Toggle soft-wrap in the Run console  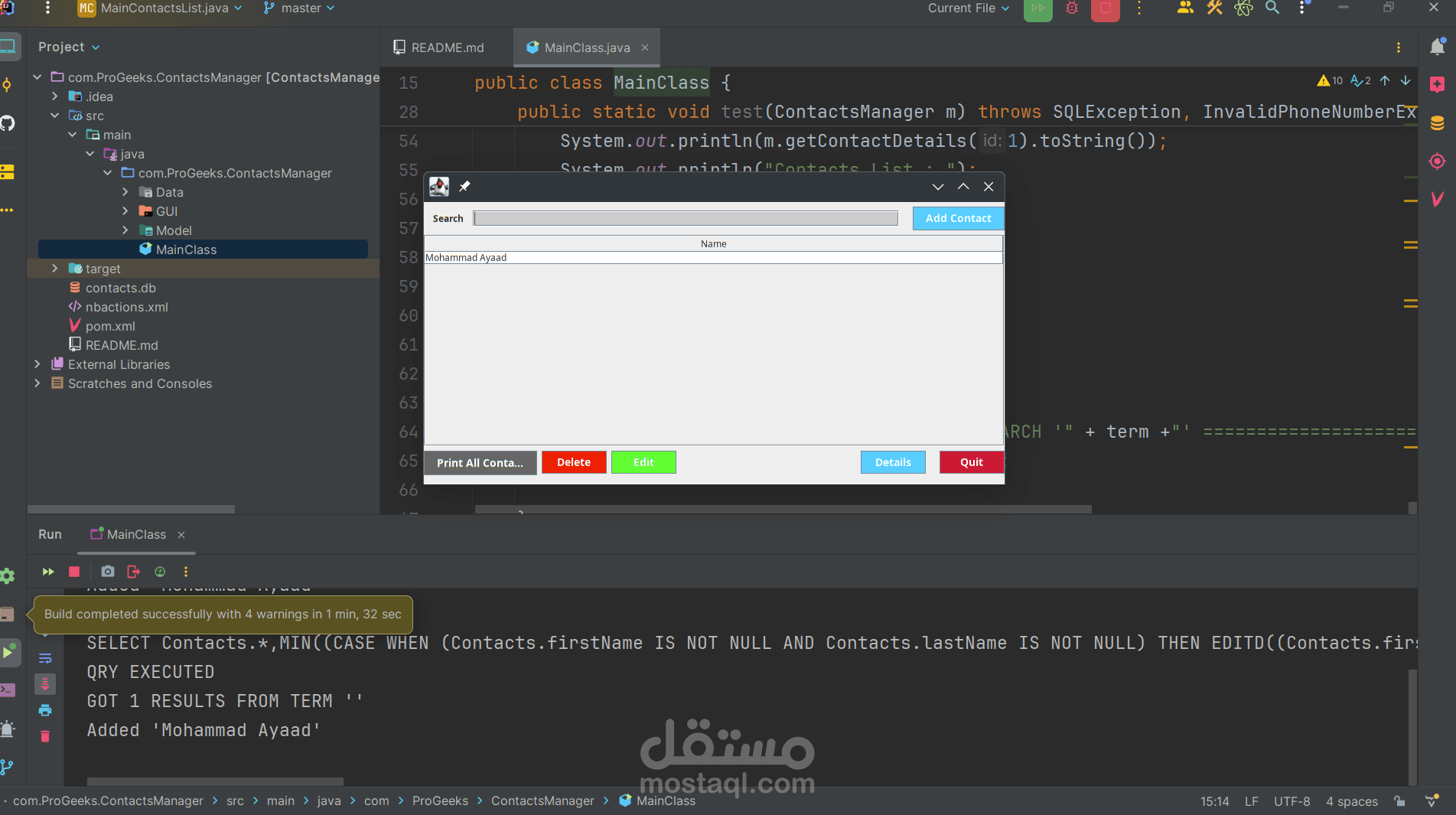[45, 658]
